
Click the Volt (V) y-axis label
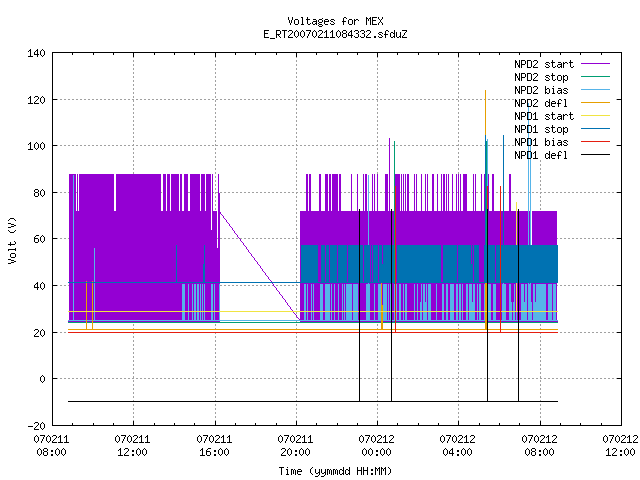click(x=13, y=240)
